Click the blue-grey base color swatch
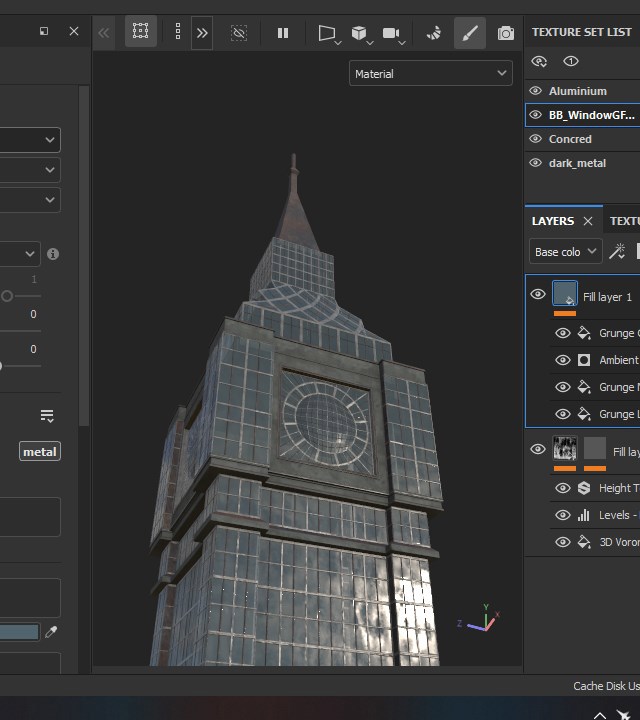This screenshot has width=640, height=720. click(x=19, y=632)
